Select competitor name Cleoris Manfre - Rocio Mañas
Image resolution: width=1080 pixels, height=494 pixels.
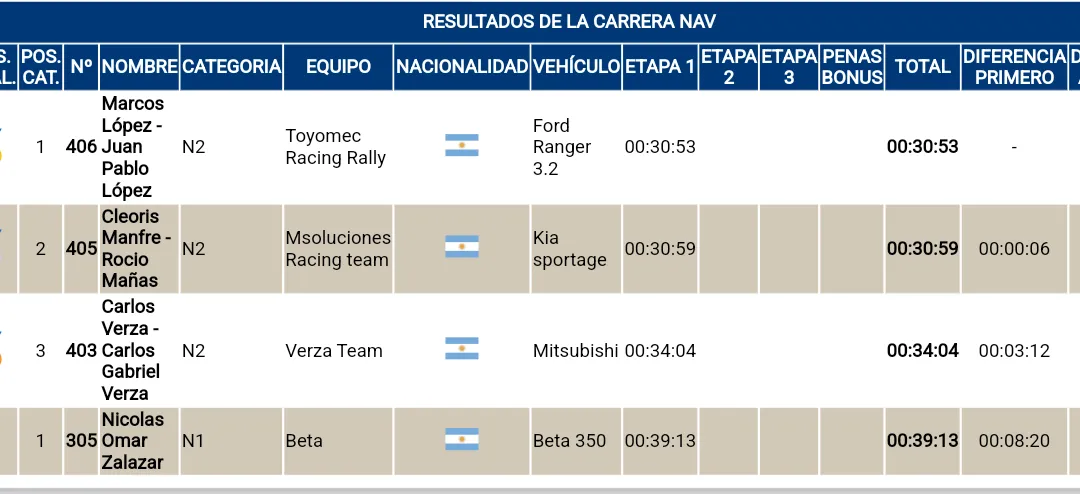tap(136, 248)
